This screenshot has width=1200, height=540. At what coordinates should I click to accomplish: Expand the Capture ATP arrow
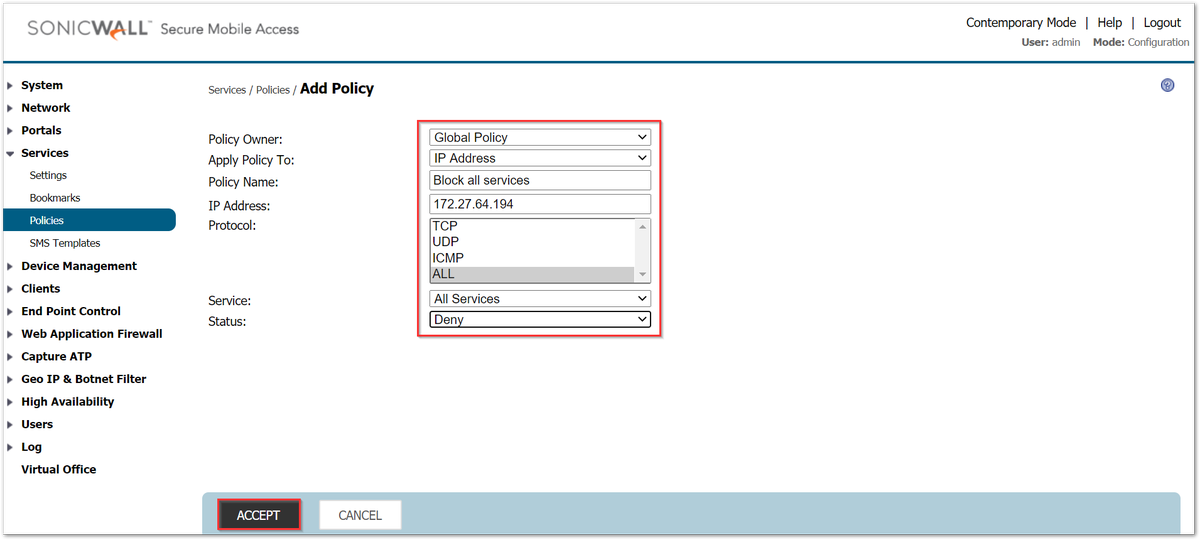click(10, 357)
